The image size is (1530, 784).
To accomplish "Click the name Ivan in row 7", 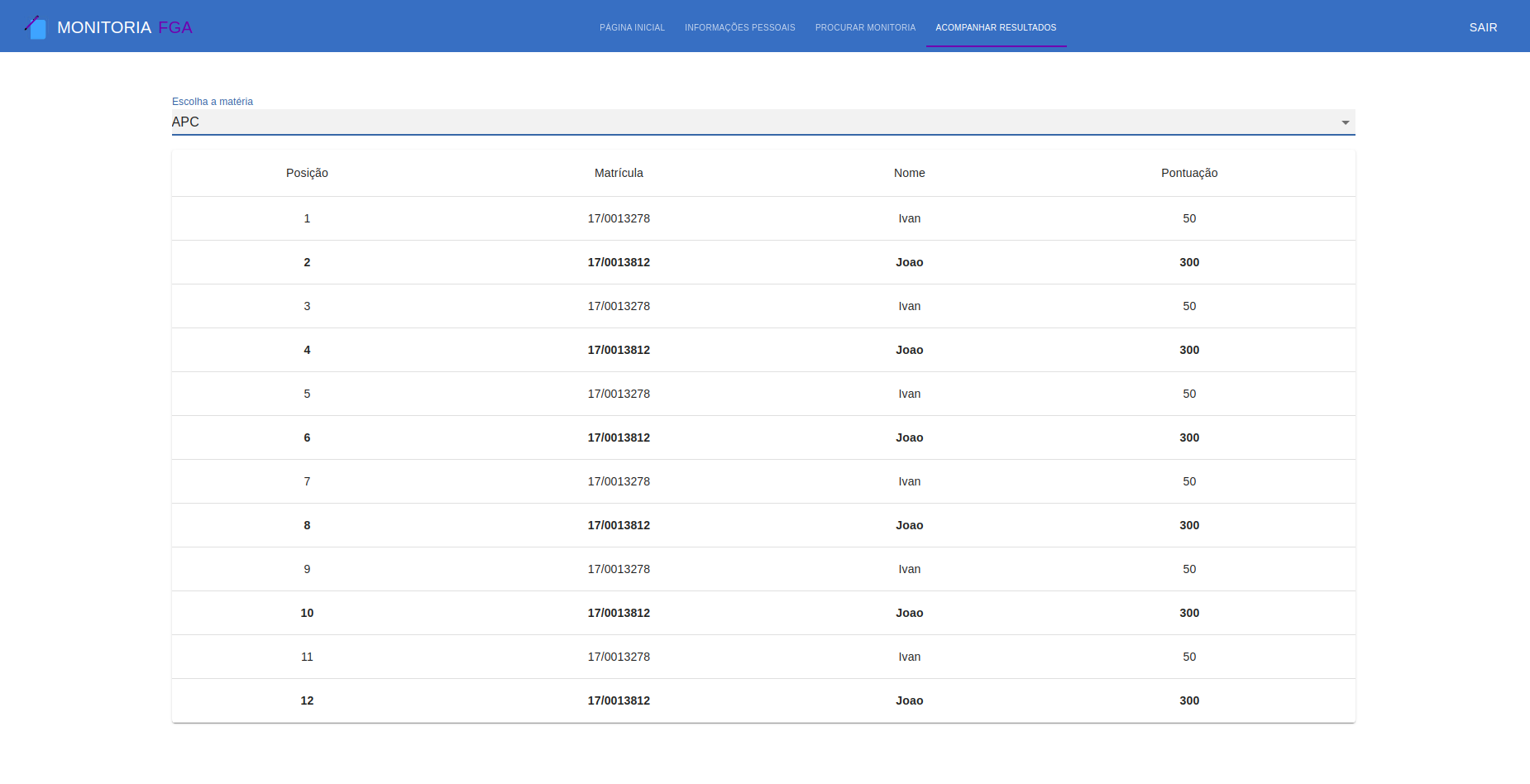I will (910, 481).
